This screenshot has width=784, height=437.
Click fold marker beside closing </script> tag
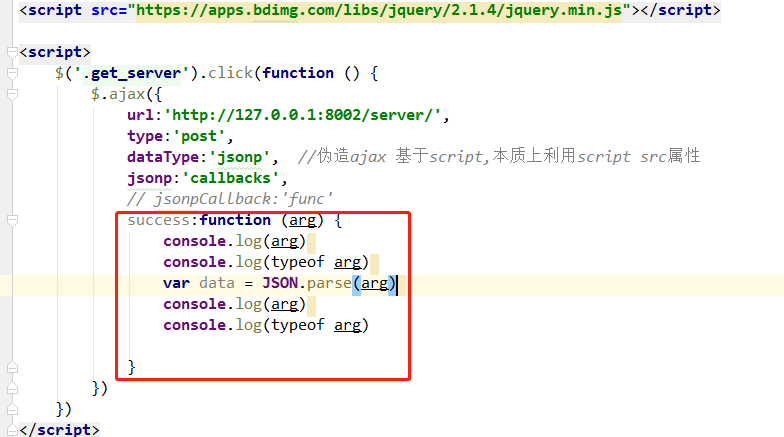12,430
